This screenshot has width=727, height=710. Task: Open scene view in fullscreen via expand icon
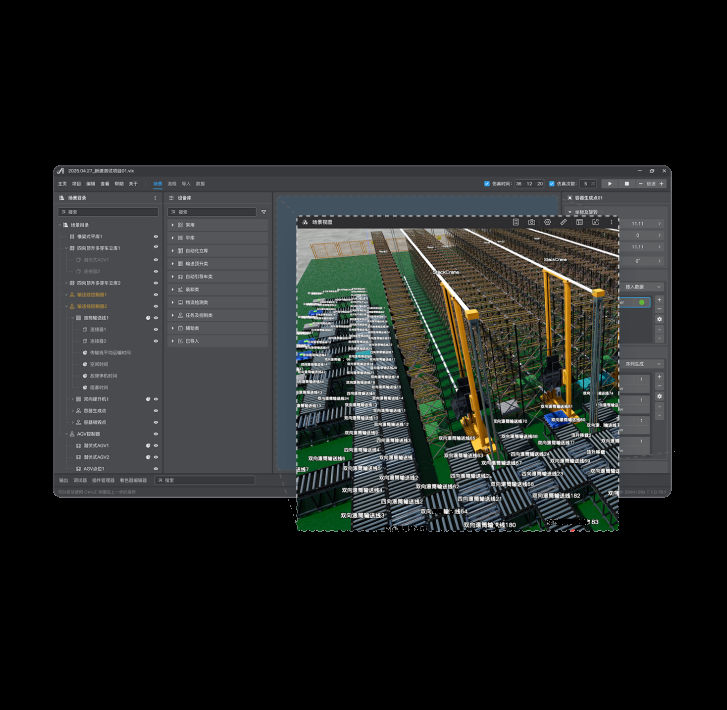coord(595,222)
